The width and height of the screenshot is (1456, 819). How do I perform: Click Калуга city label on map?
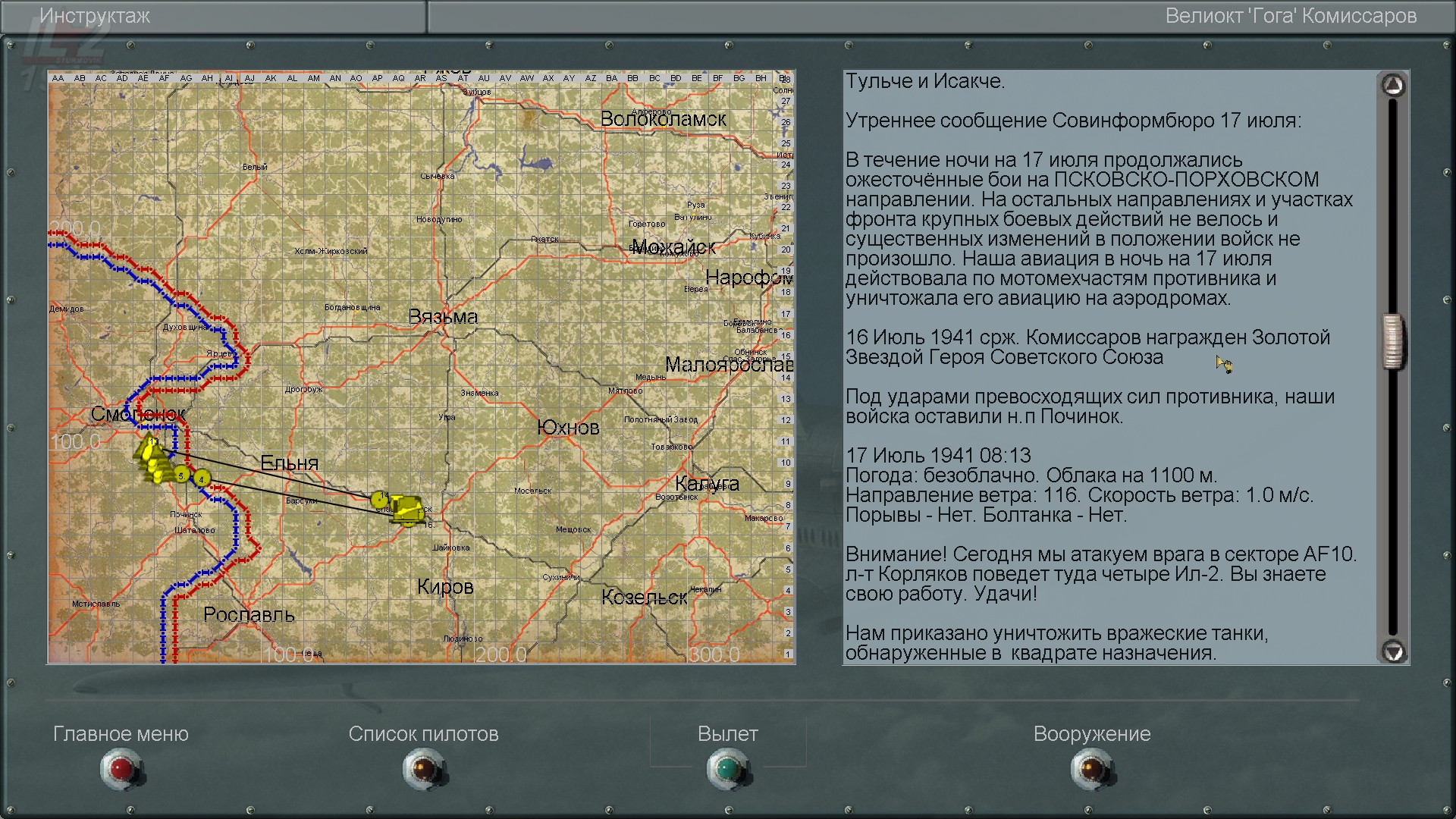pos(707,483)
